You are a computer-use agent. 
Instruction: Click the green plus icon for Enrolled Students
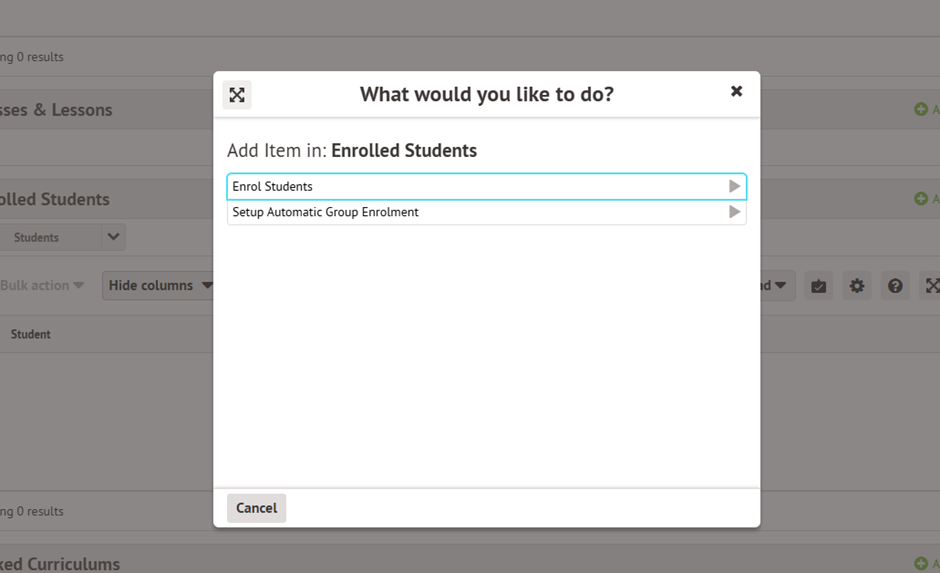point(921,199)
